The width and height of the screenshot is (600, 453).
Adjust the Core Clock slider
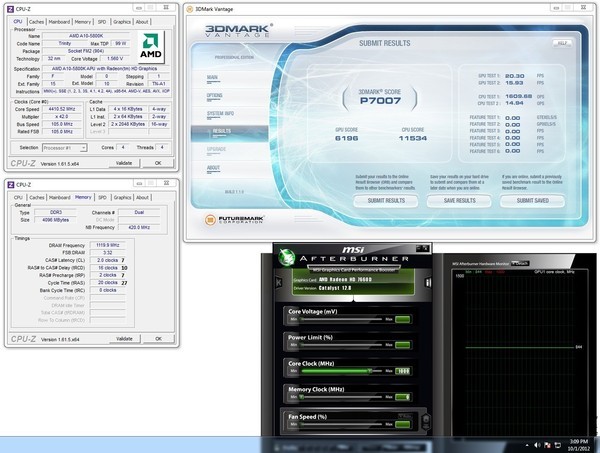click(x=341, y=371)
